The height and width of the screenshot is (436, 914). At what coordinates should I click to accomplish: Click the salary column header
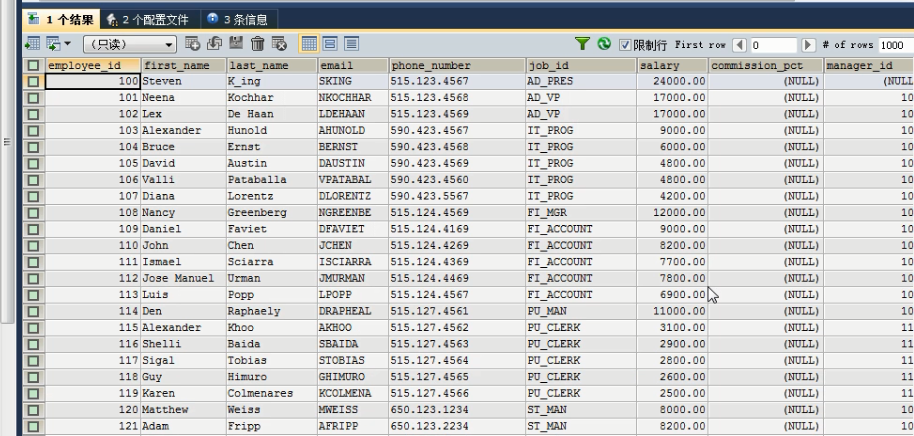673,65
